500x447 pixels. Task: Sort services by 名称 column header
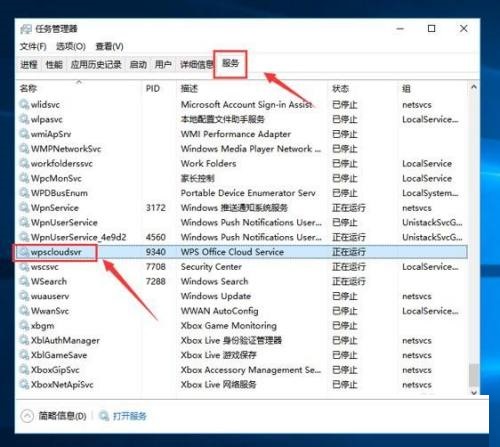(78, 88)
